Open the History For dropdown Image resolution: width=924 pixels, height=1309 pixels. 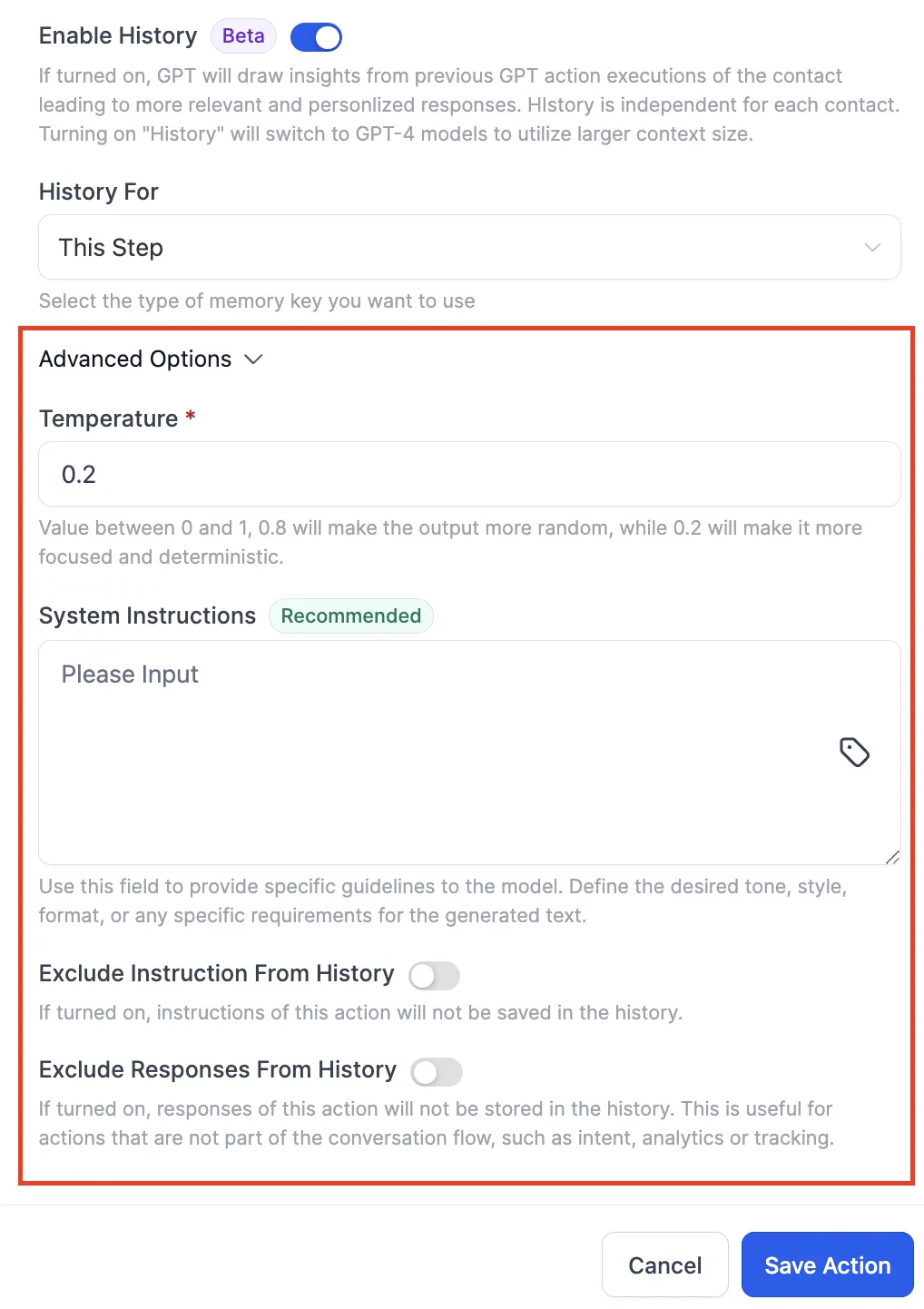(469, 247)
